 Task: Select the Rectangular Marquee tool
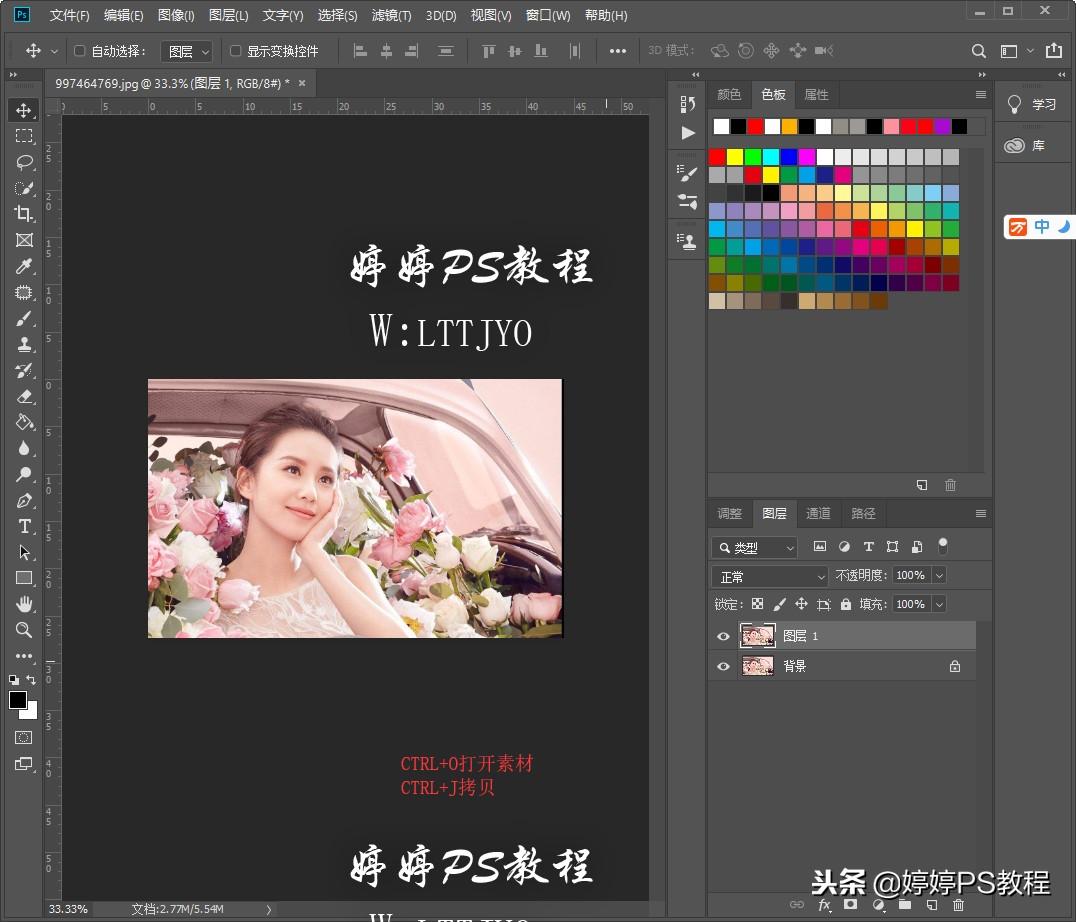24,136
